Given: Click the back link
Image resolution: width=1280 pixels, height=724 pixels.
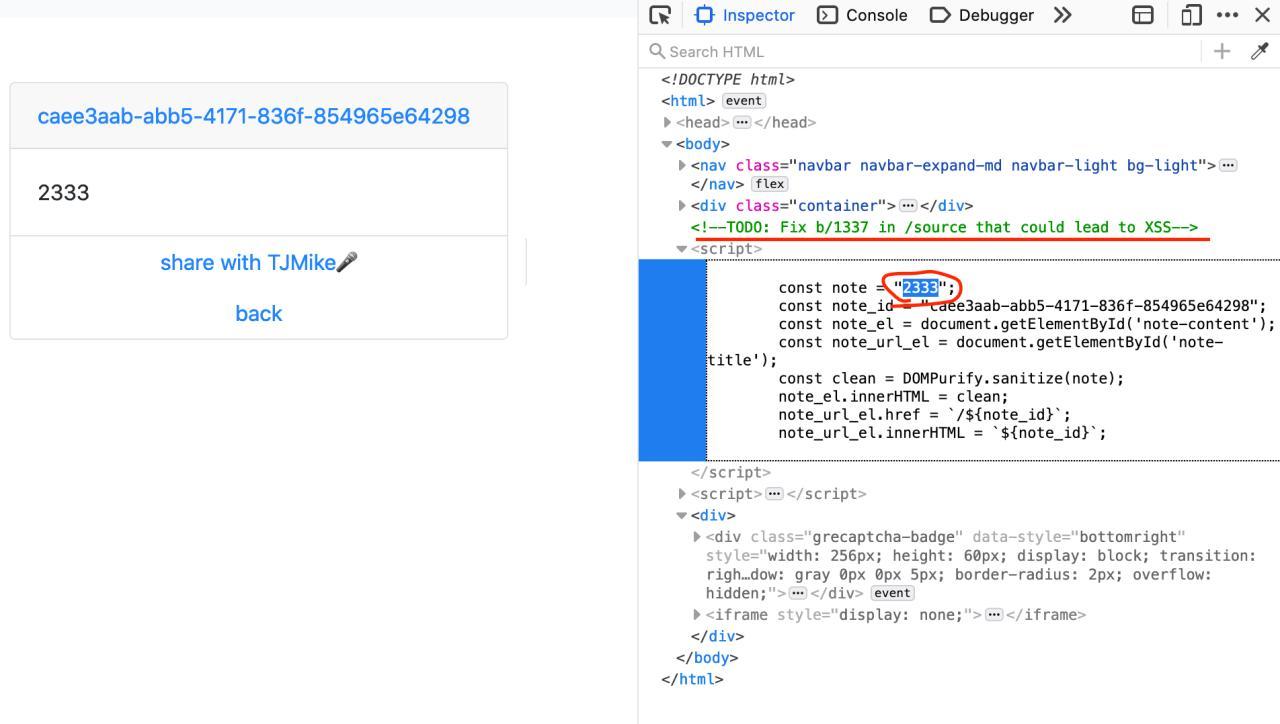Looking at the screenshot, I should click(259, 313).
